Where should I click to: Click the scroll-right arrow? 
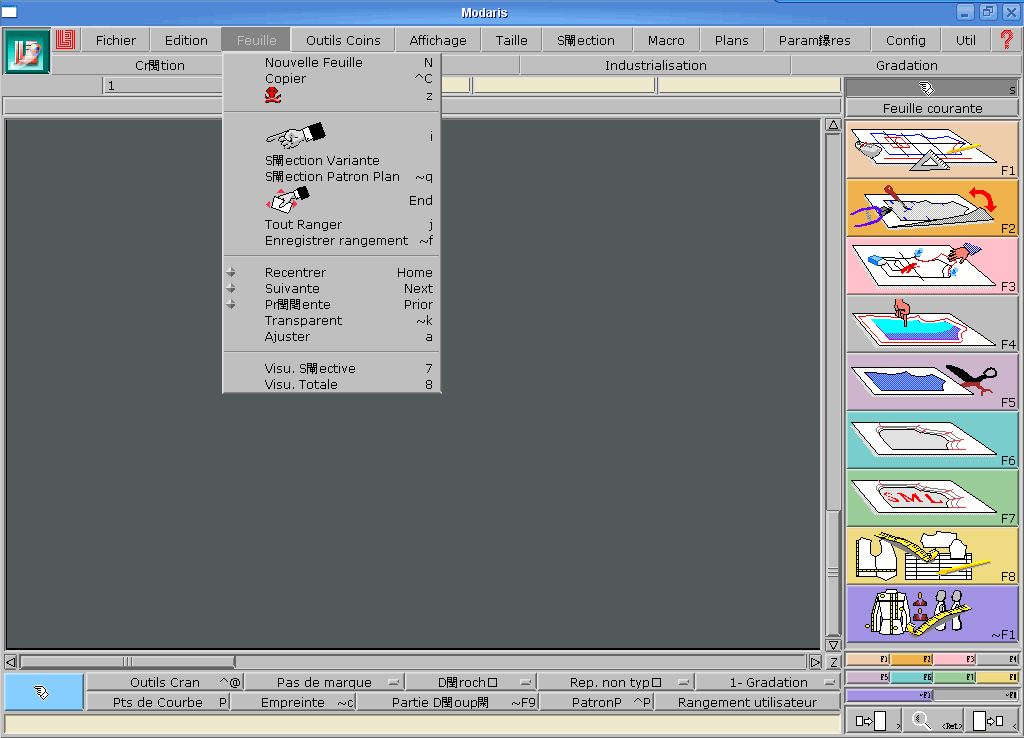click(x=815, y=662)
